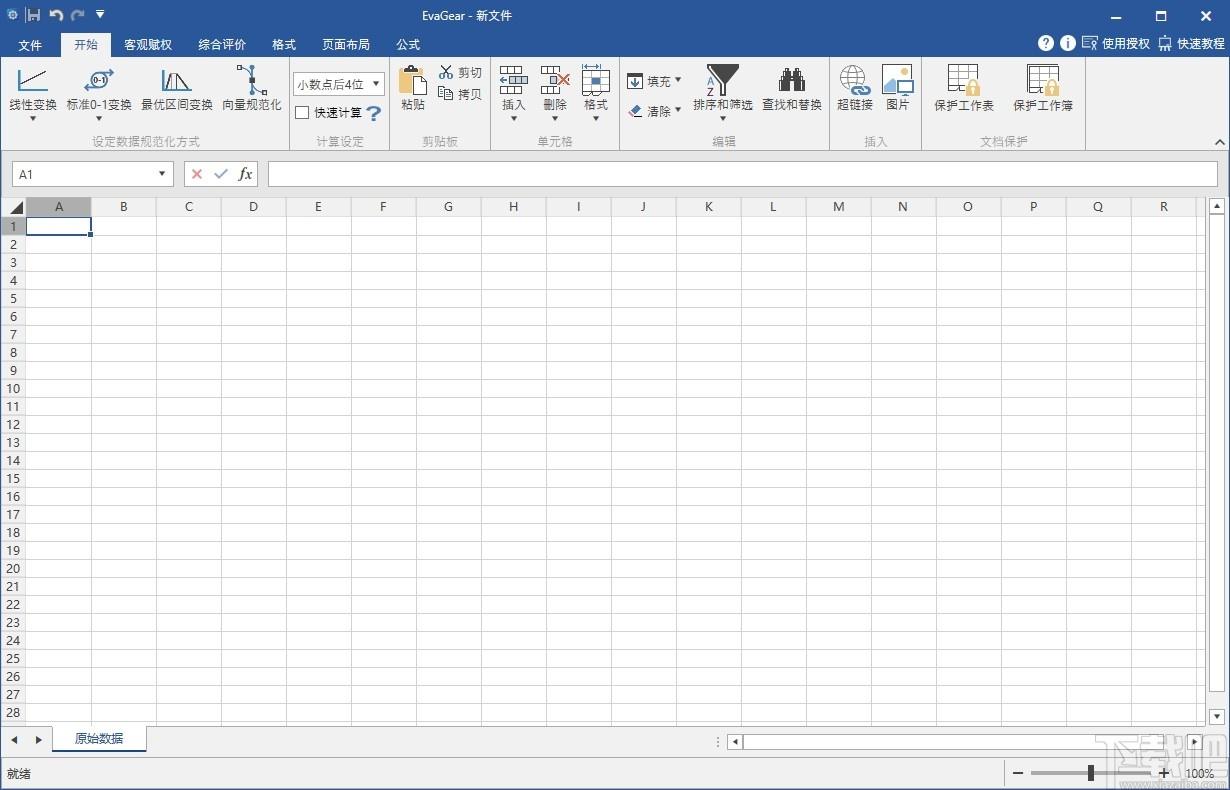Expand the A1 name box dropdown
The image size is (1230, 790).
[162, 174]
